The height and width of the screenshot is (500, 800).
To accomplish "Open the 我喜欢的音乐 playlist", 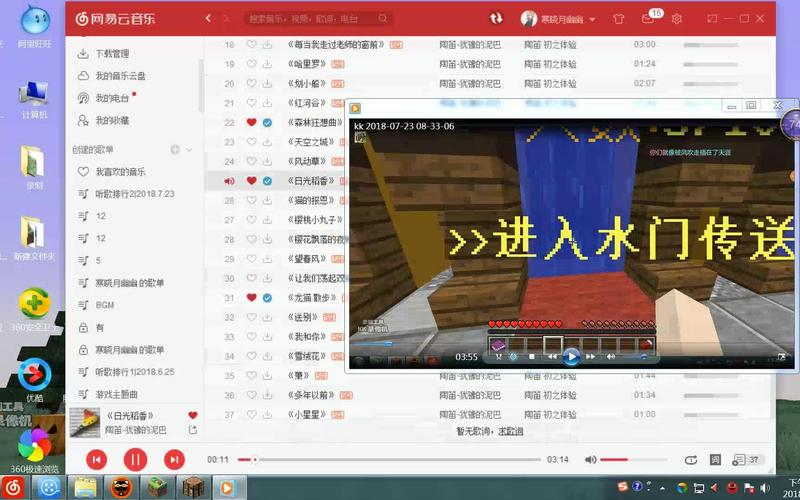I will point(120,172).
